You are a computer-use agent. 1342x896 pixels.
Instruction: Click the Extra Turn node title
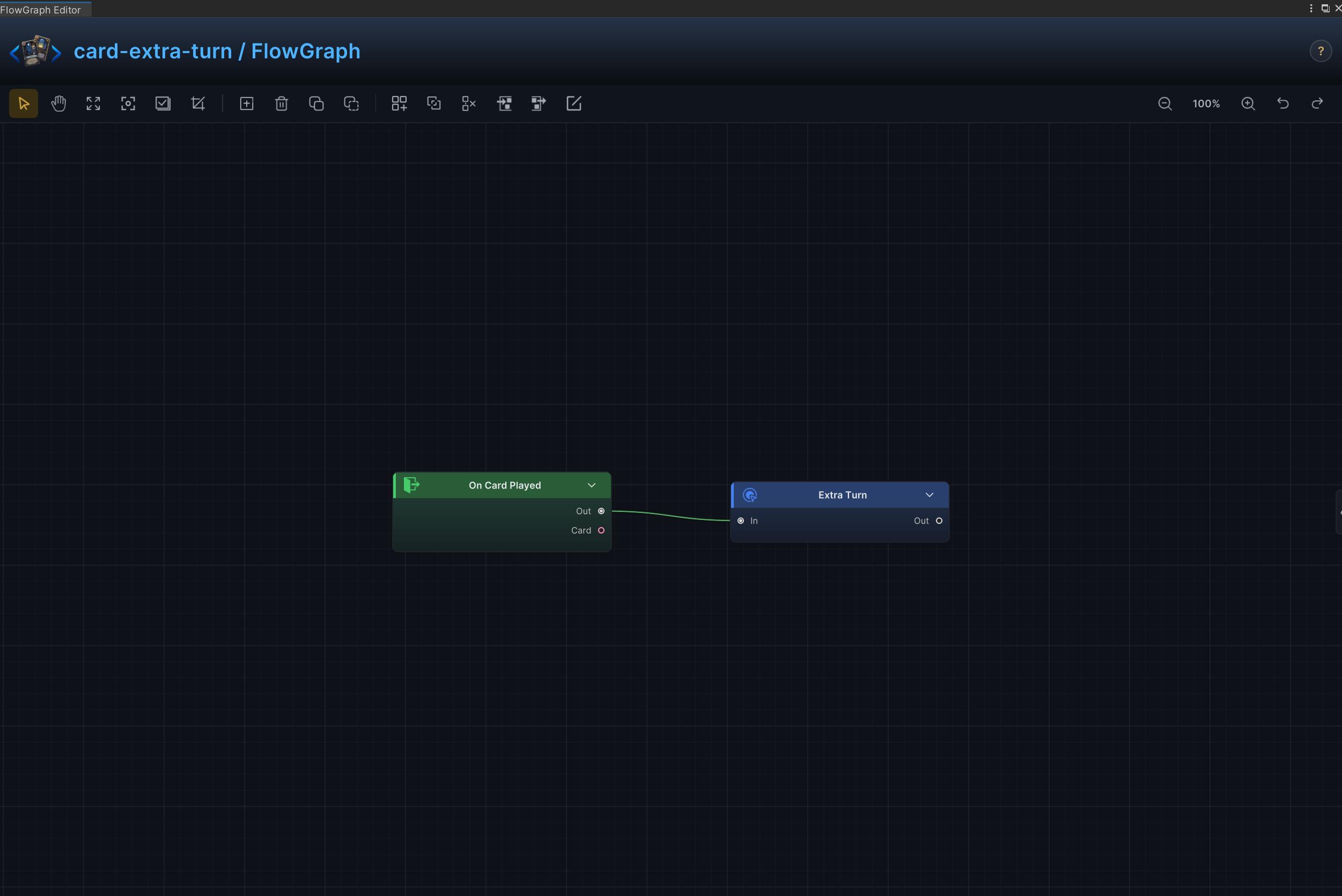(x=843, y=495)
